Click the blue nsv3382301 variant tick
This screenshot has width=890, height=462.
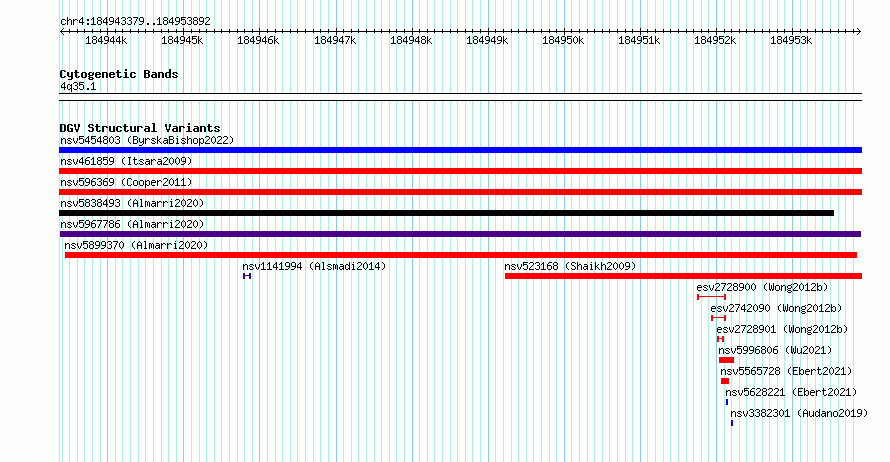(732, 423)
